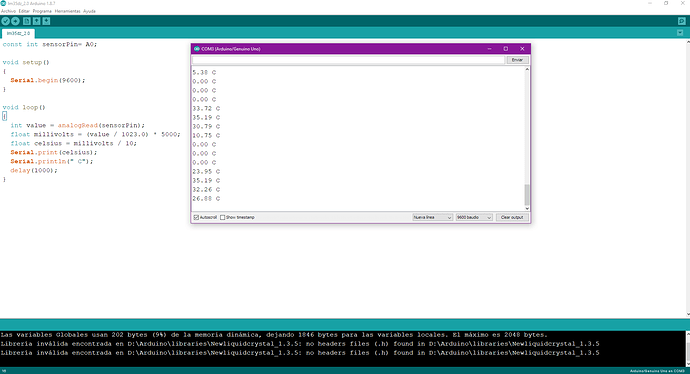The image size is (690, 374).
Task: Save sketch using the Save icon
Action: pos(46,21)
